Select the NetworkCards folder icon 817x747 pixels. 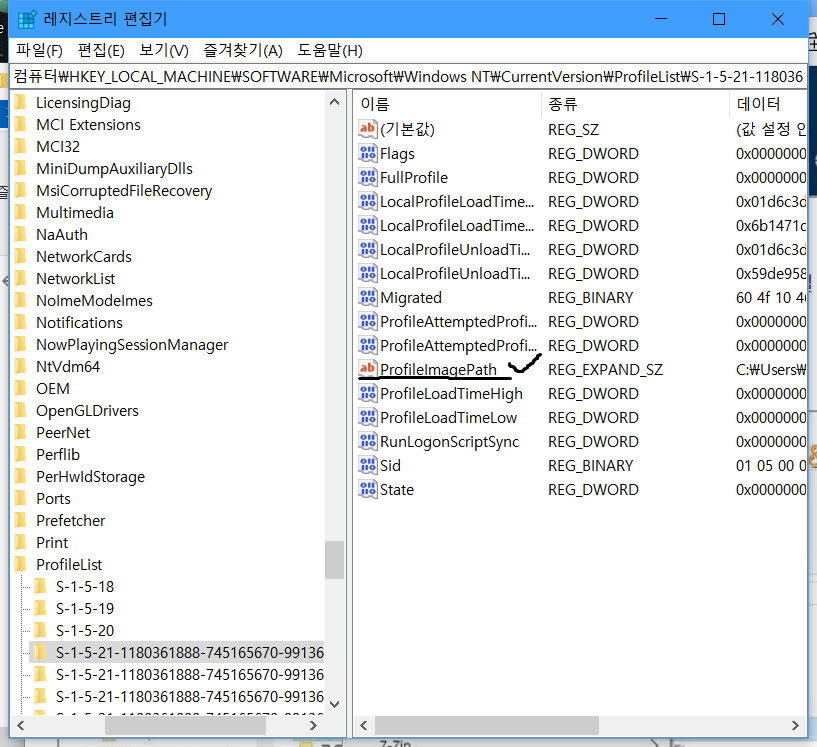point(21,256)
